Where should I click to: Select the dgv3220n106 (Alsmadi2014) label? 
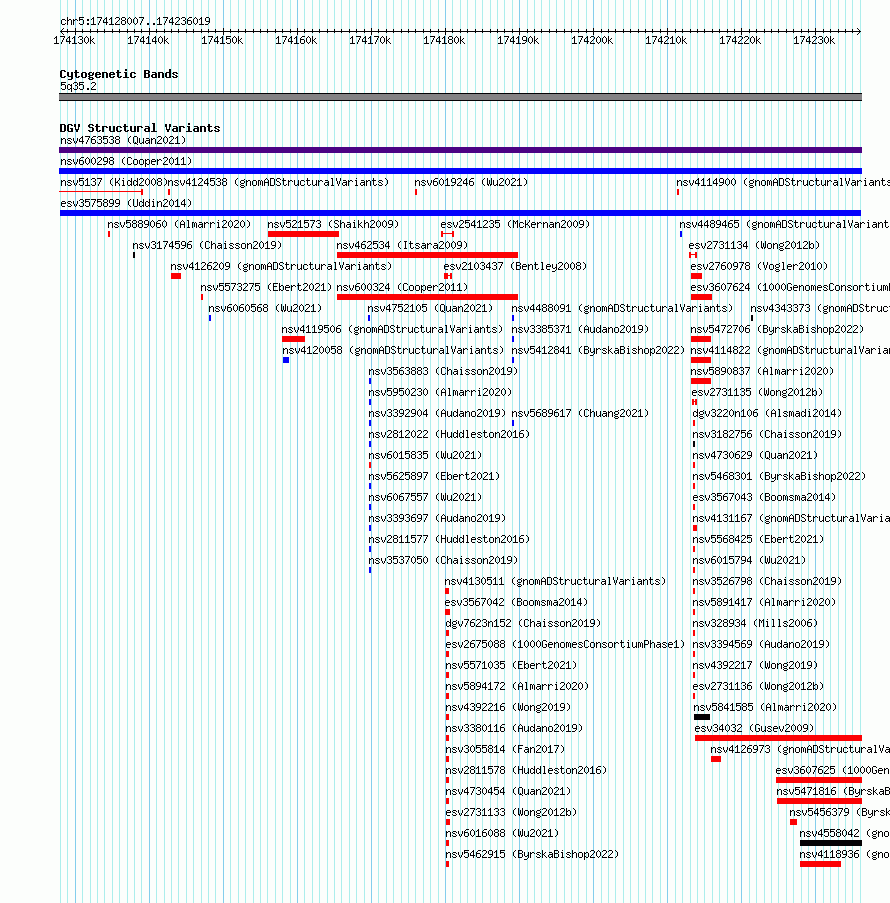click(x=767, y=413)
